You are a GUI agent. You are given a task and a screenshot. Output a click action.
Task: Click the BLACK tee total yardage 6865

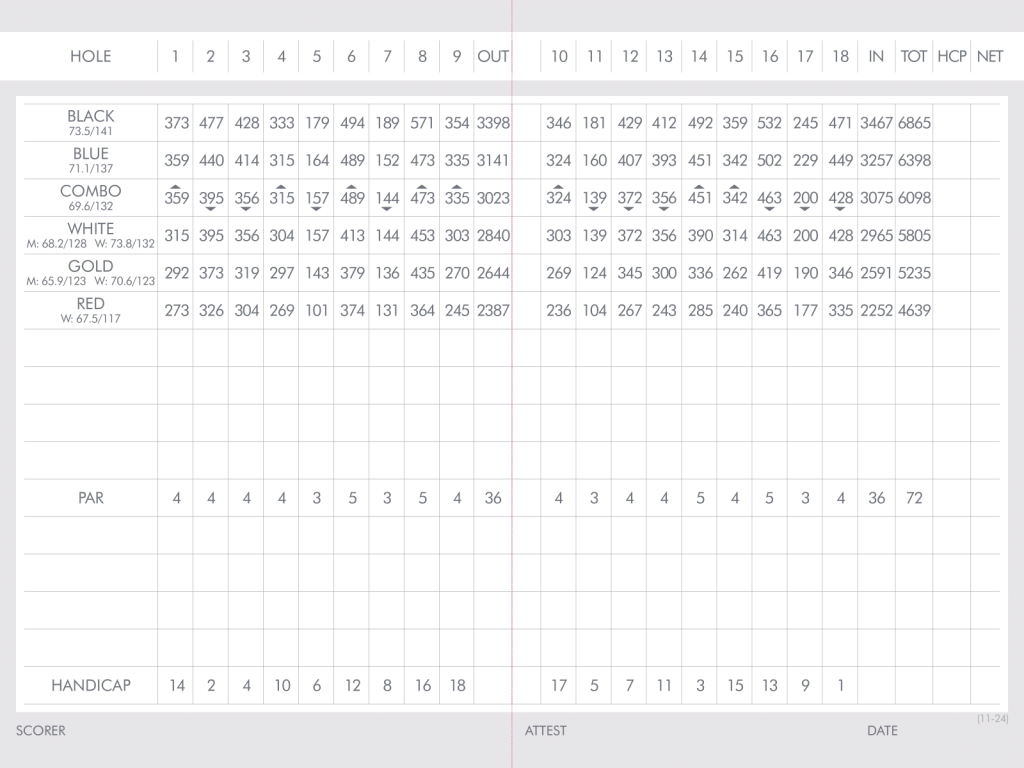click(914, 123)
